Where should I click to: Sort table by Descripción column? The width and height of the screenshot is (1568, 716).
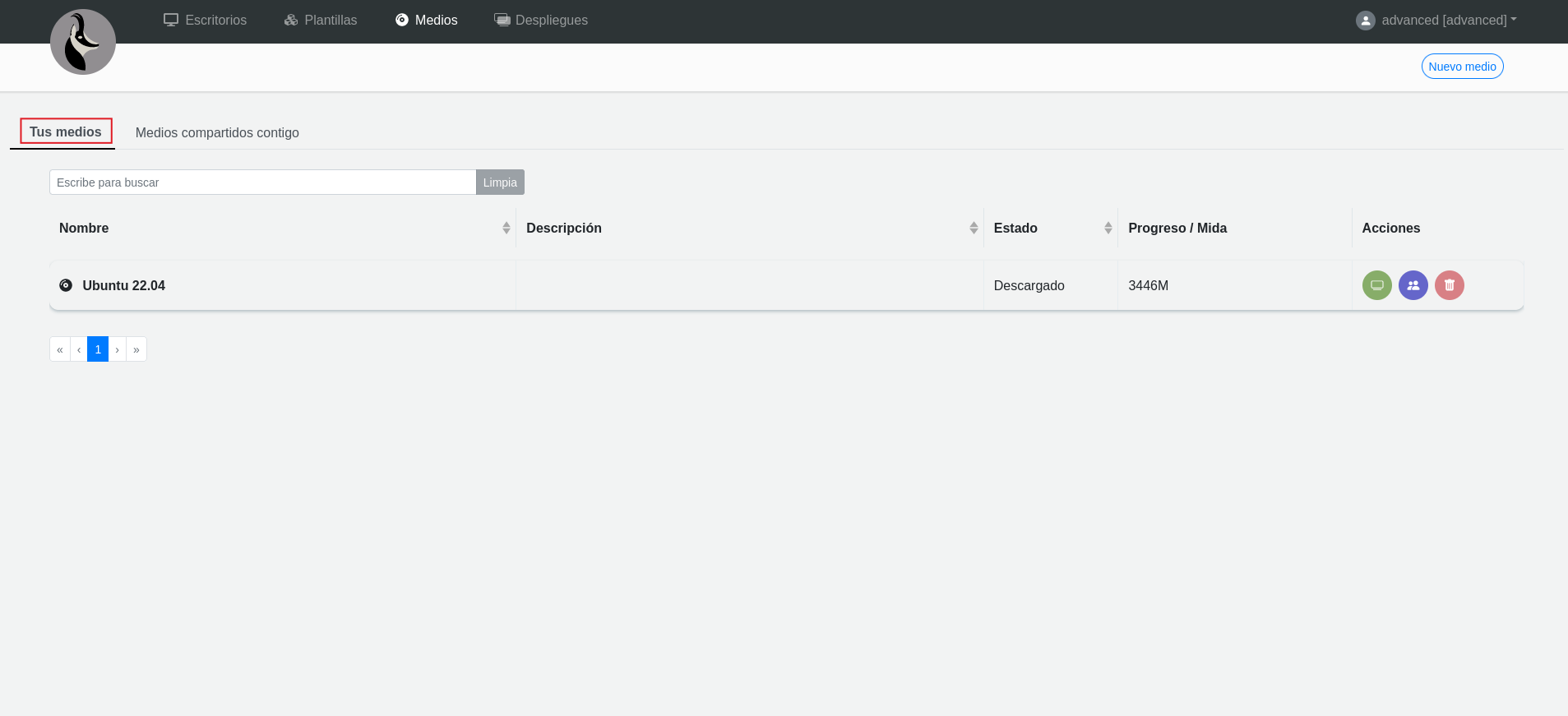pos(973,228)
